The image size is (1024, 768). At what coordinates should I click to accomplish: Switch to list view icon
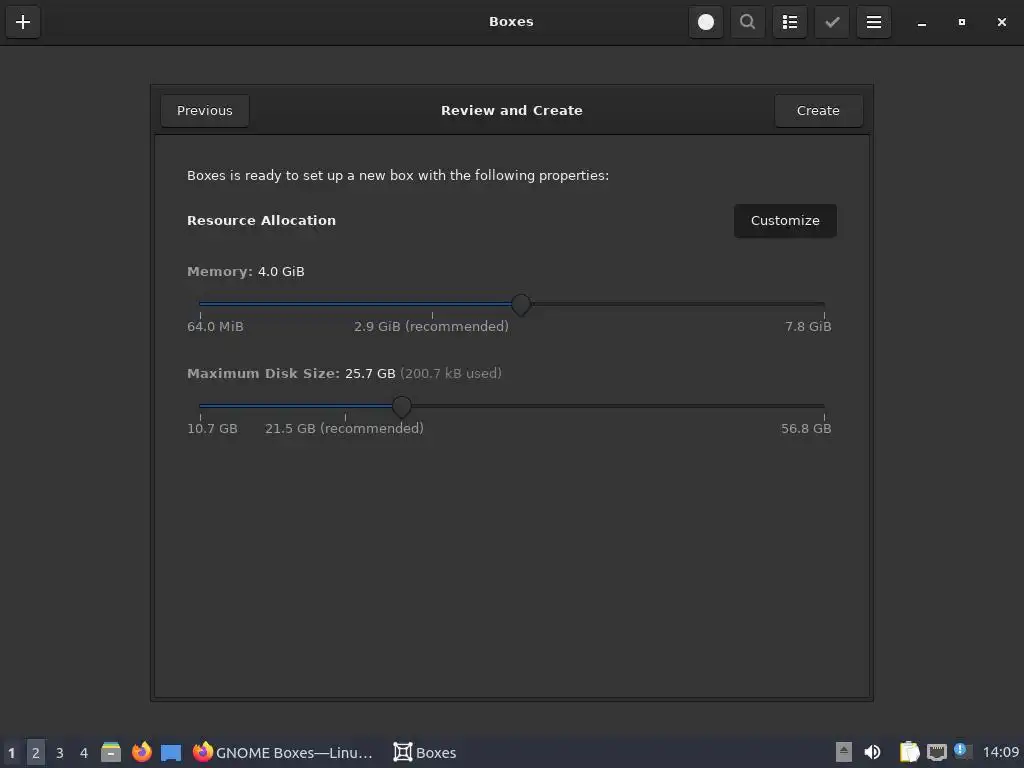click(x=790, y=22)
